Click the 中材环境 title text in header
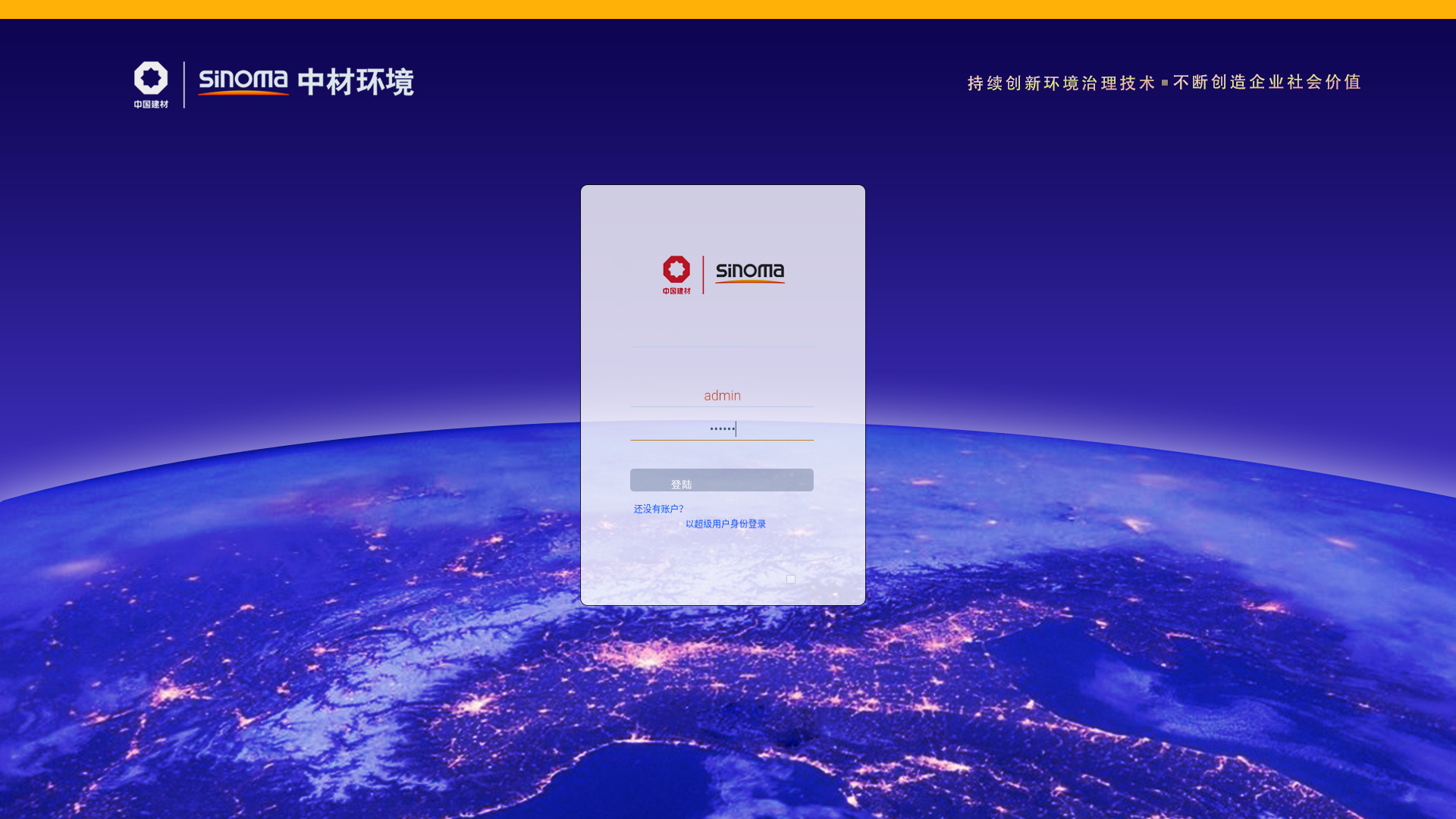Image resolution: width=1456 pixels, height=819 pixels. coord(356,82)
